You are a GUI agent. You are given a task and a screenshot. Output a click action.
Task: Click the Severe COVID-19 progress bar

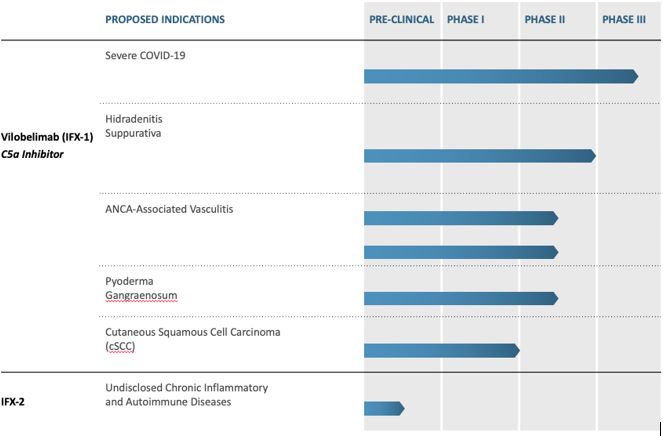point(500,76)
